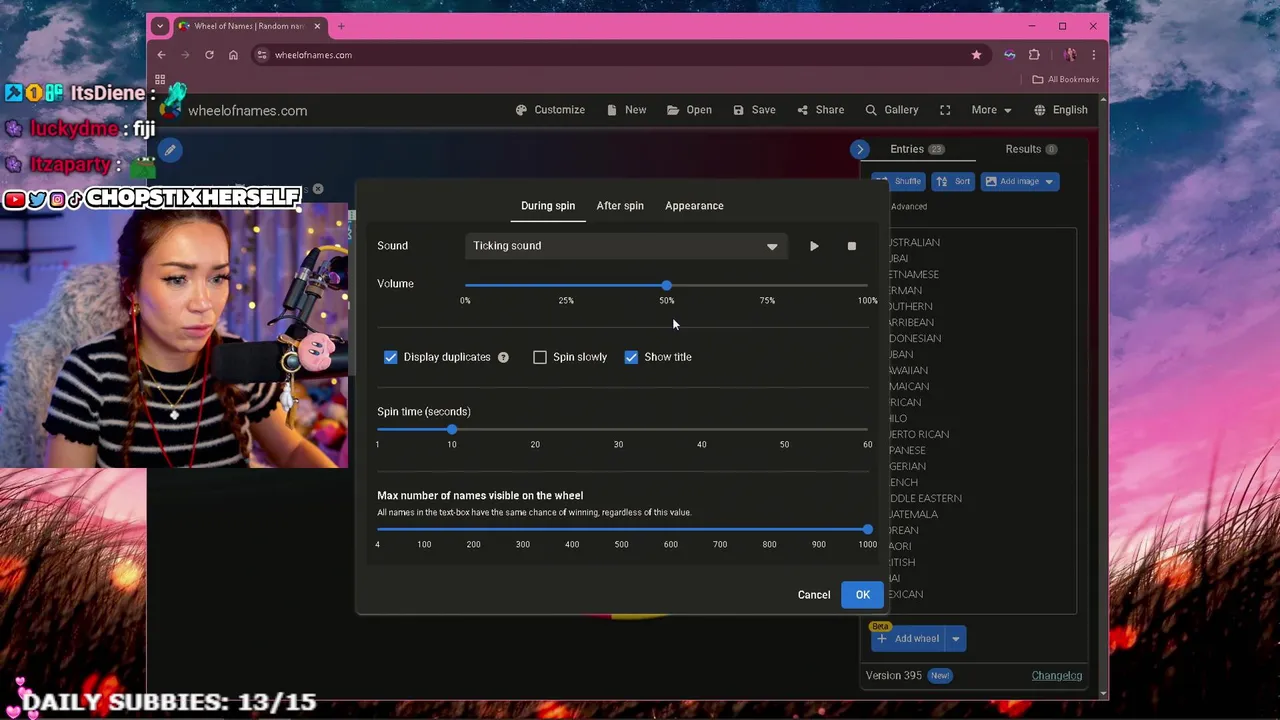
Task: Shuffle the entries list
Action: click(x=898, y=181)
